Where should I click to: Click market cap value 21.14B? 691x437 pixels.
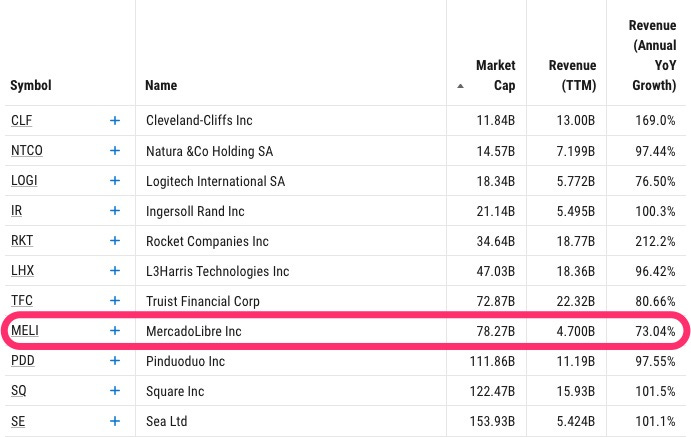click(x=496, y=211)
